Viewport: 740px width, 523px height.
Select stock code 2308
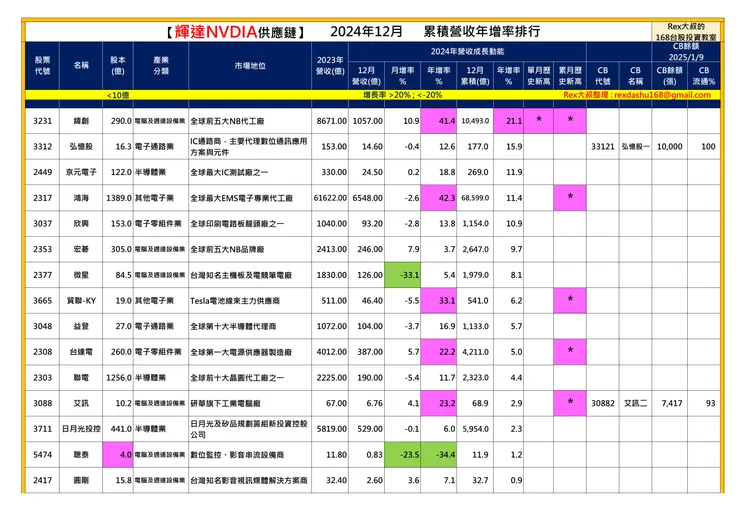point(42,352)
